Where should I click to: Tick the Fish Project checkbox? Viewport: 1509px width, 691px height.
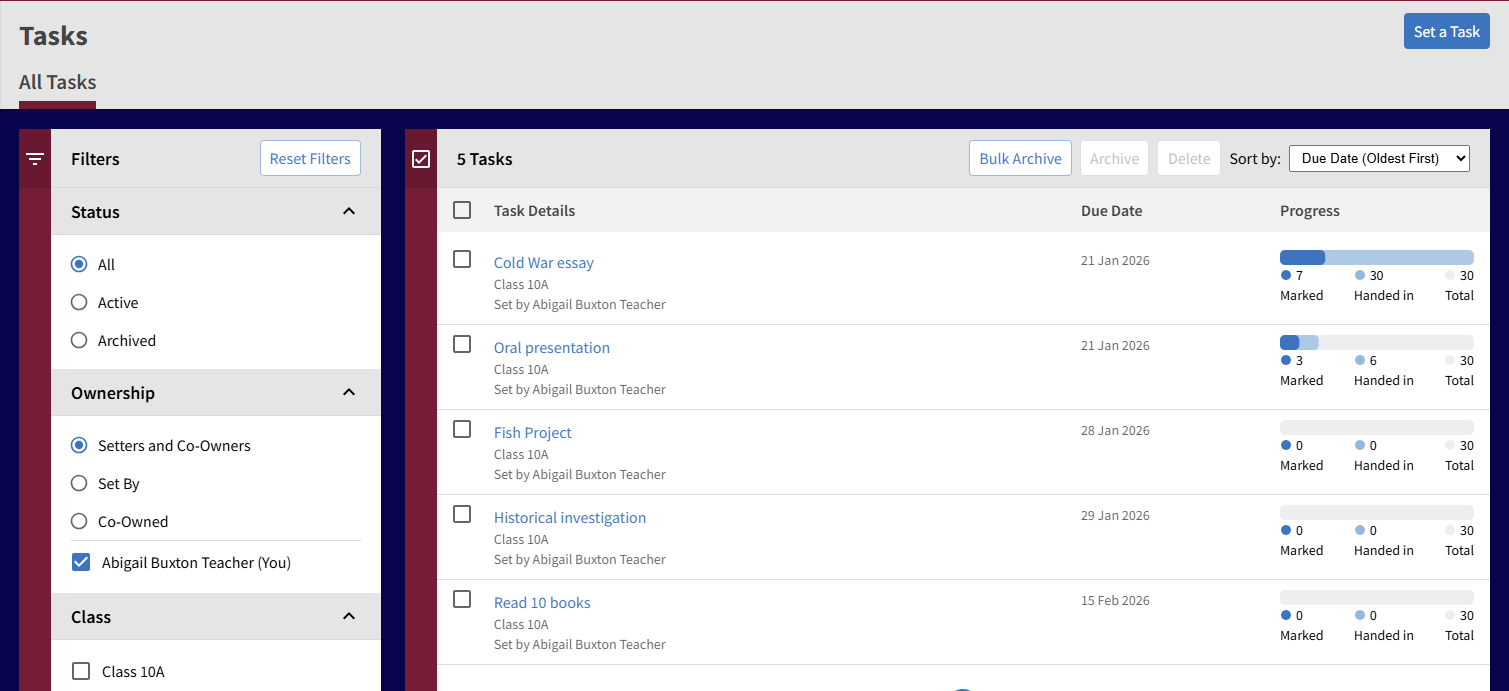[462, 429]
